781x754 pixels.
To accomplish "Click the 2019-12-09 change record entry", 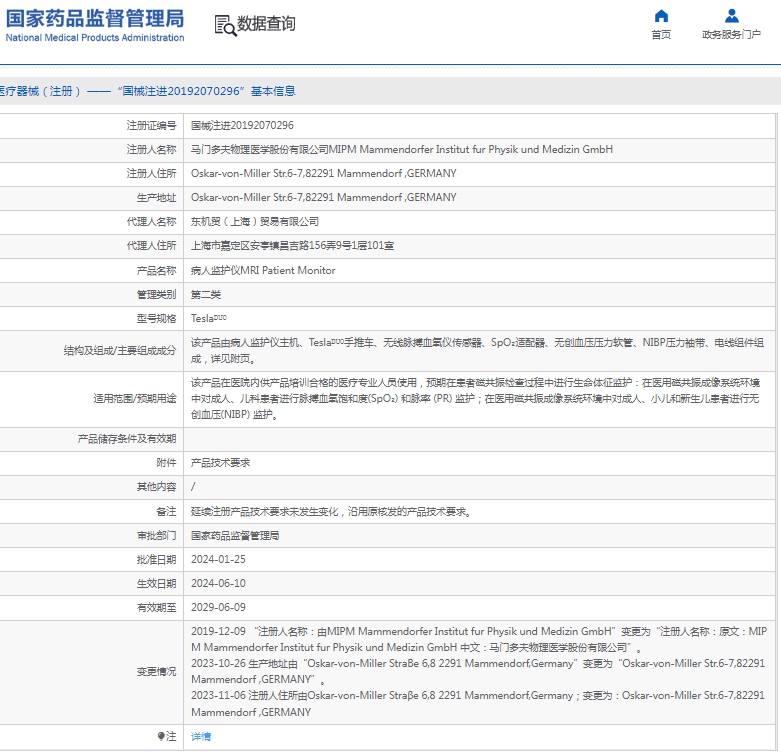I will pos(479,639).
